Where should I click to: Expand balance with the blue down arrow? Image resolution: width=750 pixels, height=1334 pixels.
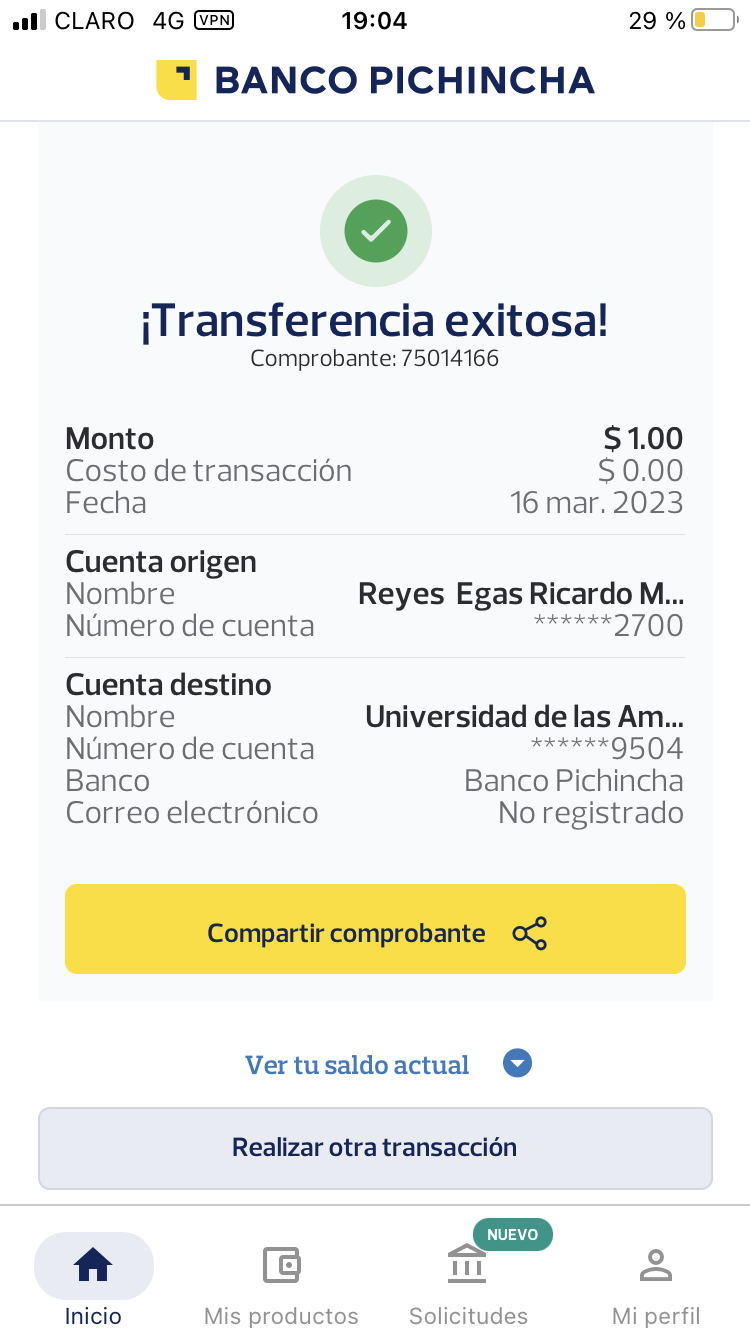coord(517,1064)
